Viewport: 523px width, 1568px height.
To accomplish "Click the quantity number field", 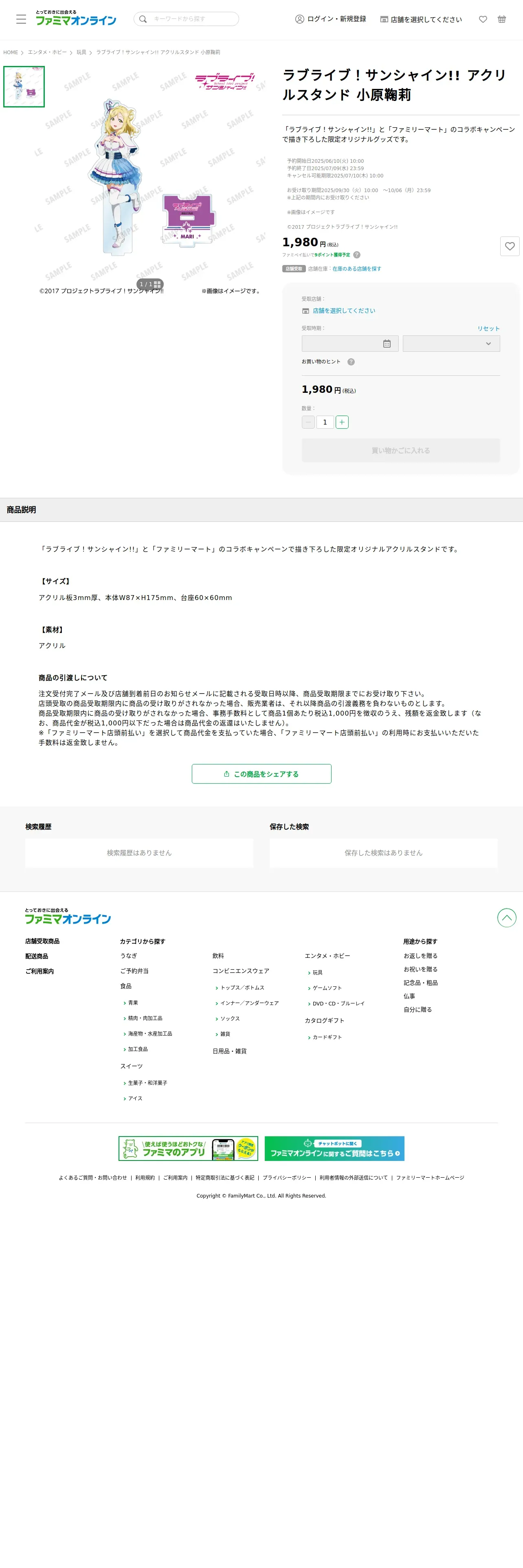I will 325,422.
